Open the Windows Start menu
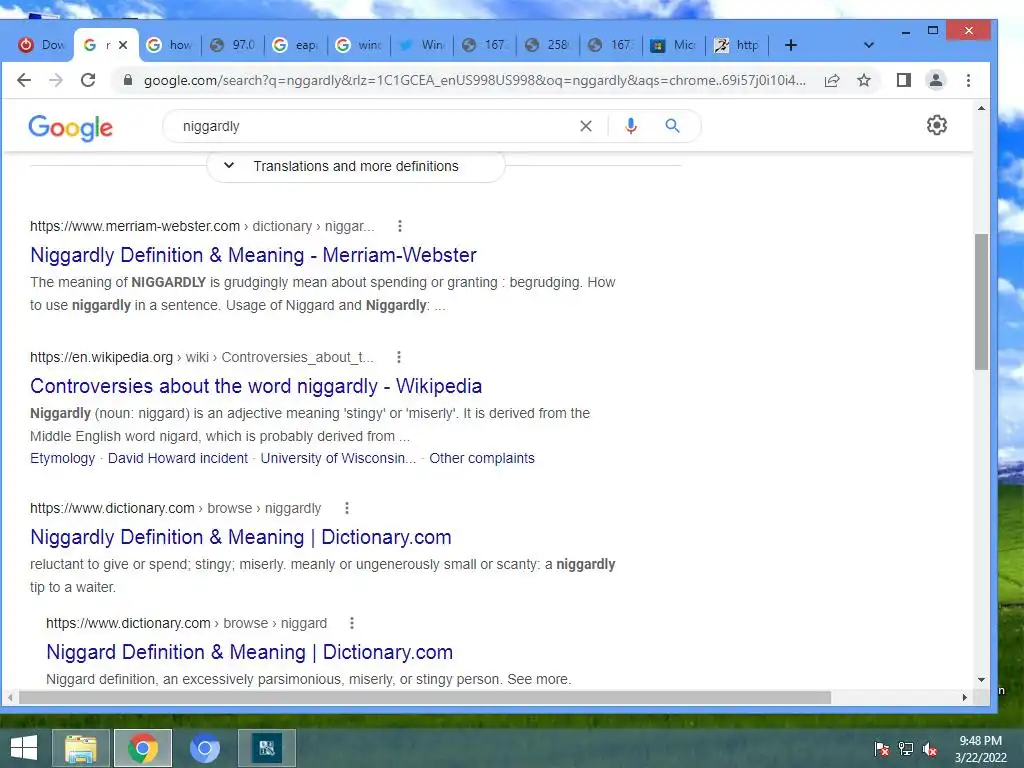The width and height of the screenshot is (1024, 768). click(x=24, y=748)
